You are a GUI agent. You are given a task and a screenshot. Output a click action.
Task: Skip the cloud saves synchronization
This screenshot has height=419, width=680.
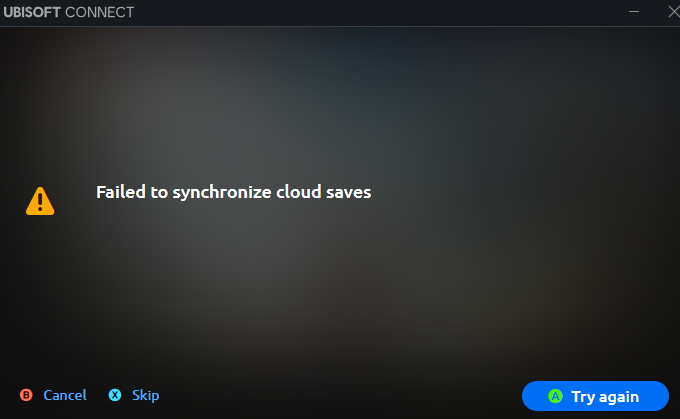[x=145, y=395]
